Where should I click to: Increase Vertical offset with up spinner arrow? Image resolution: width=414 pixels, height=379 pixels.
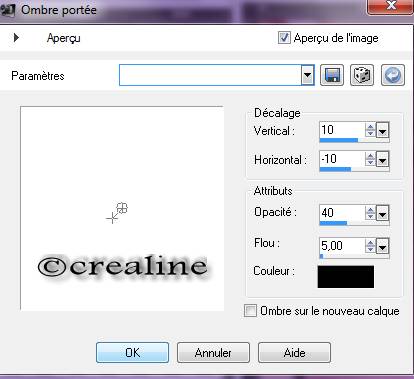pos(370,127)
